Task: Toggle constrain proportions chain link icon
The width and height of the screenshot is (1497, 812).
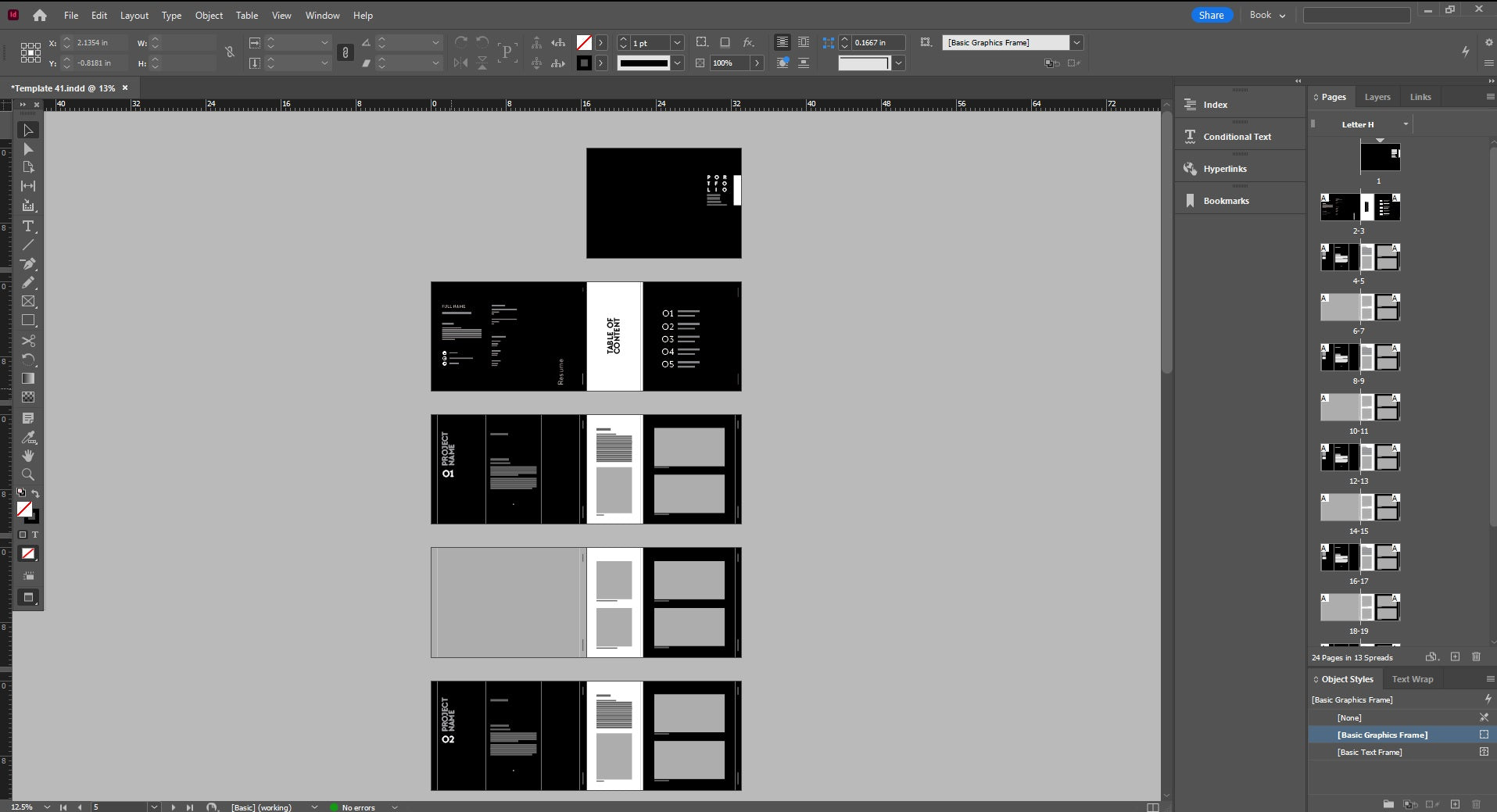Action: click(x=345, y=52)
